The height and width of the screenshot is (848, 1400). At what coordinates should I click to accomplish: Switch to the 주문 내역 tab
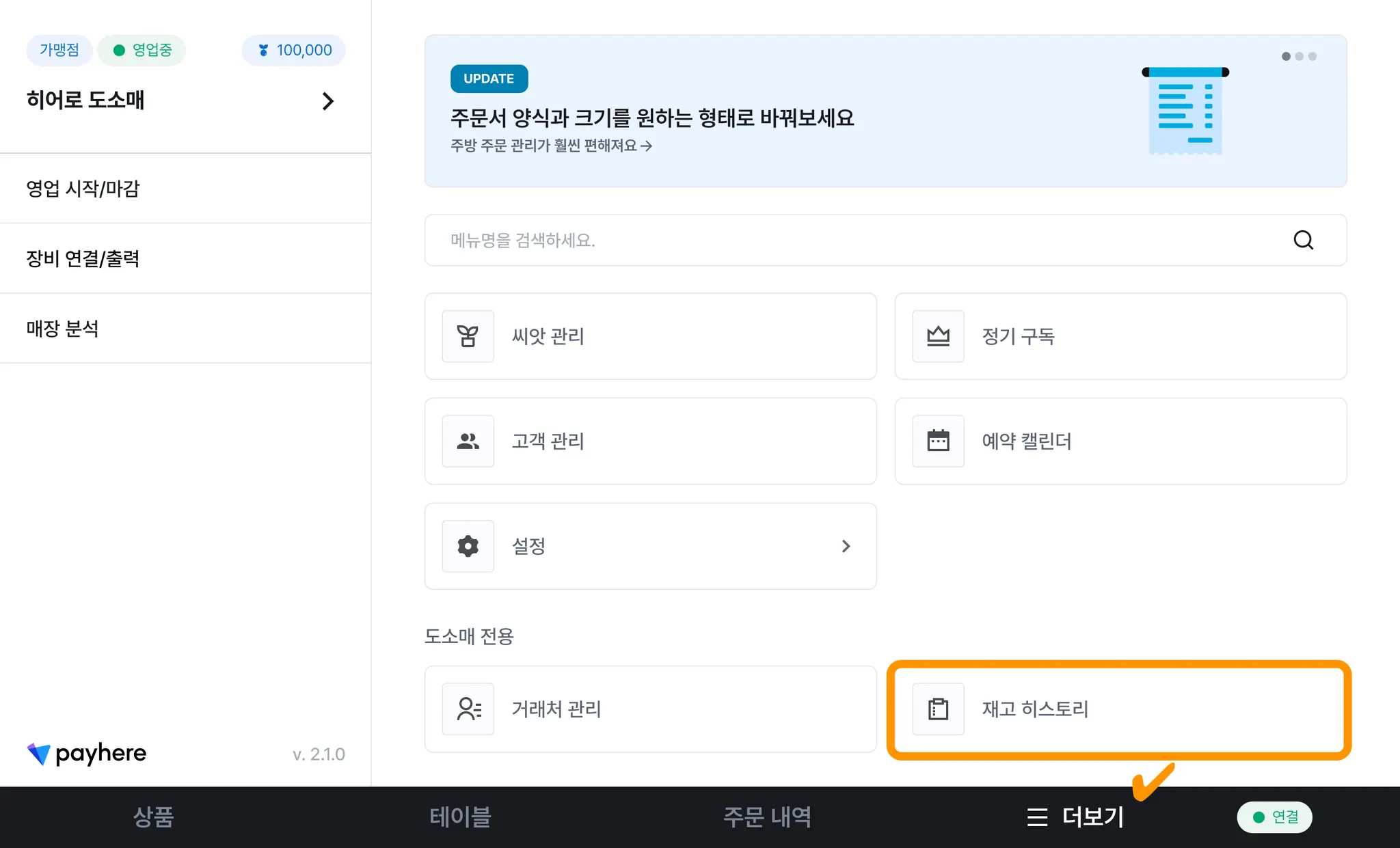click(x=767, y=817)
